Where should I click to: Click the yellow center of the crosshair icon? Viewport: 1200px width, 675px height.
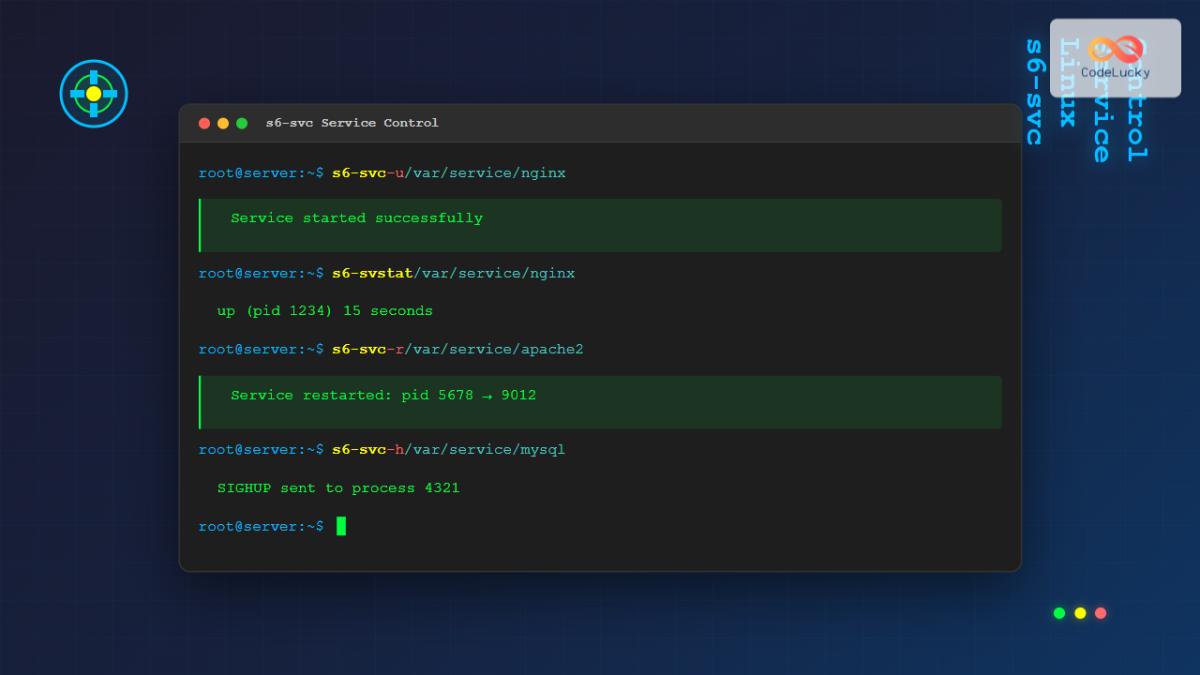[93, 93]
